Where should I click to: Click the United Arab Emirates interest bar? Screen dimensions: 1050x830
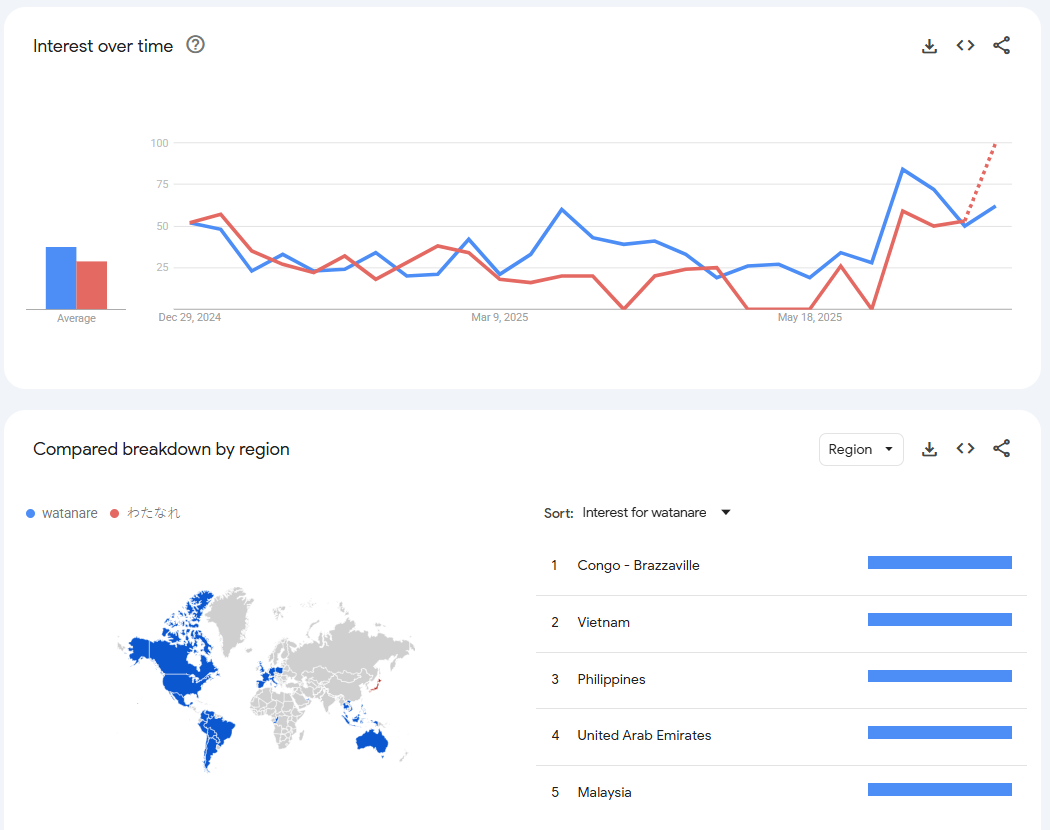940,733
